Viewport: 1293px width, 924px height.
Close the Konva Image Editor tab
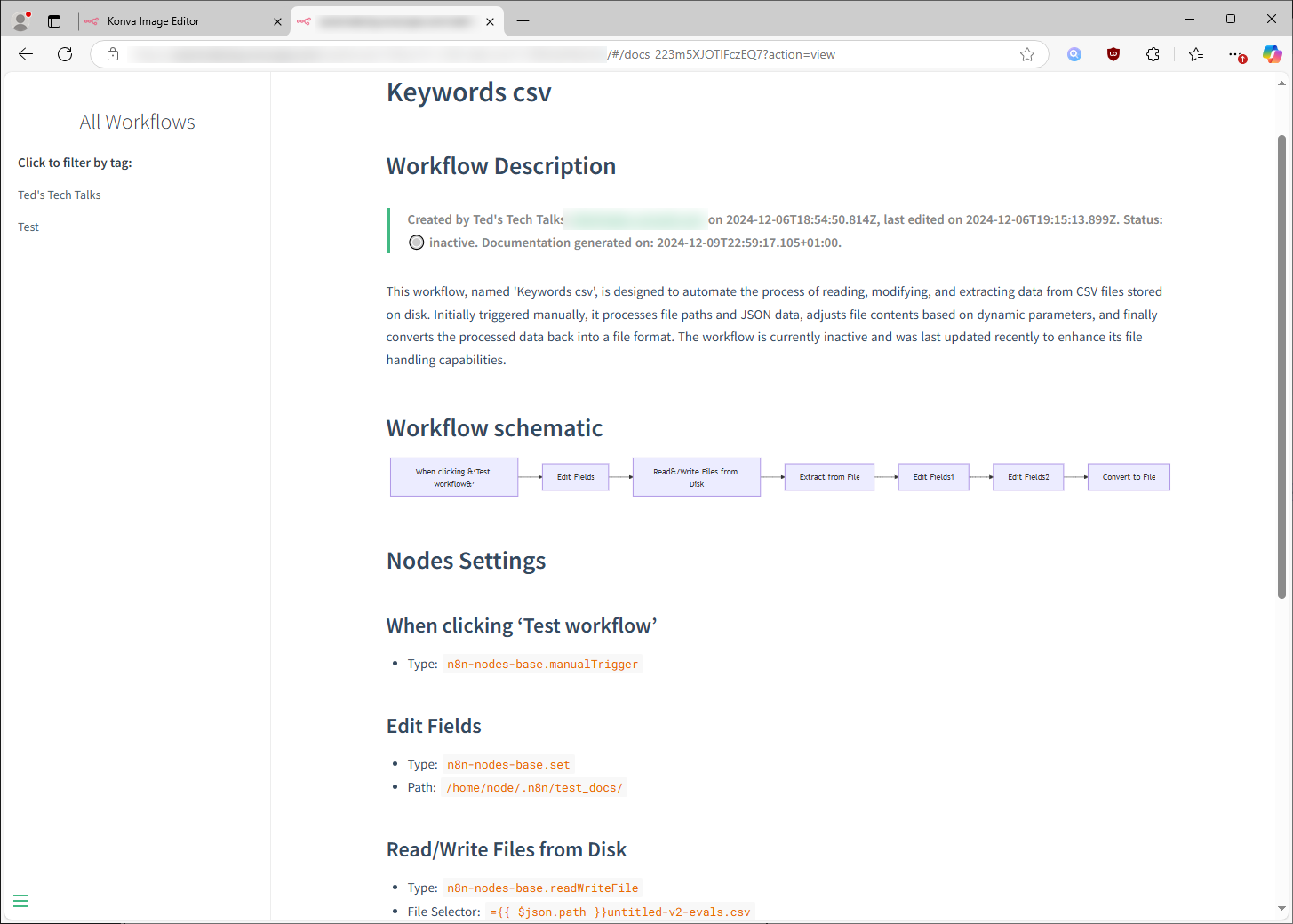click(x=277, y=21)
